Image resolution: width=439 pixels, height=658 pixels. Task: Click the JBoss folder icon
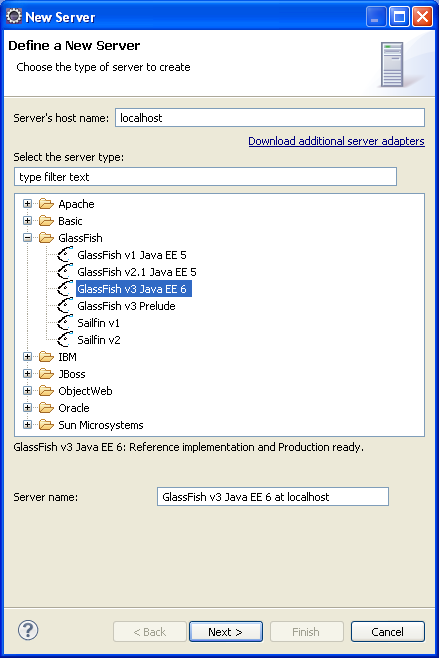[46, 374]
